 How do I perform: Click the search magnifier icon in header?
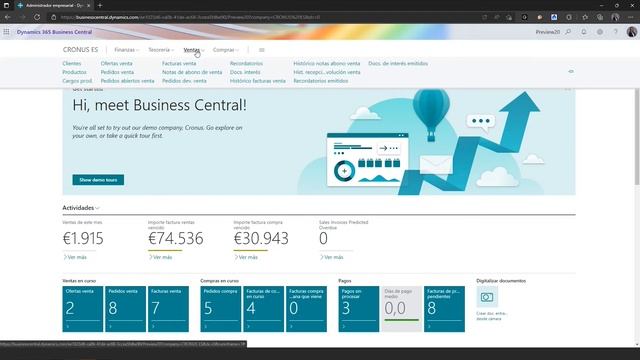(568, 32)
